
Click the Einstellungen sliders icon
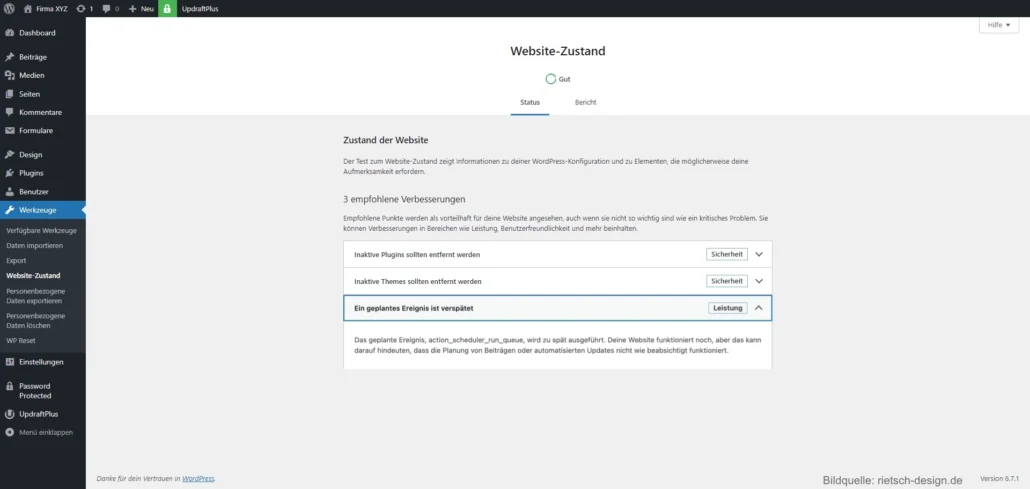click(10, 362)
